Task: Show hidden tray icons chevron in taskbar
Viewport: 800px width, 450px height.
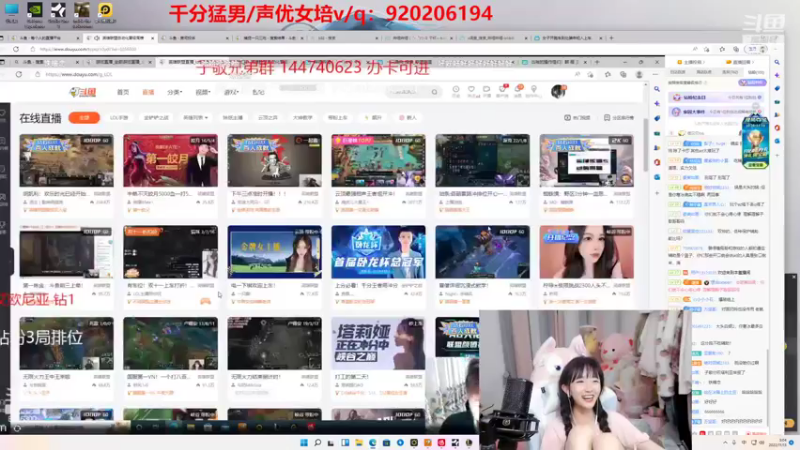Action: click(x=725, y=443)
